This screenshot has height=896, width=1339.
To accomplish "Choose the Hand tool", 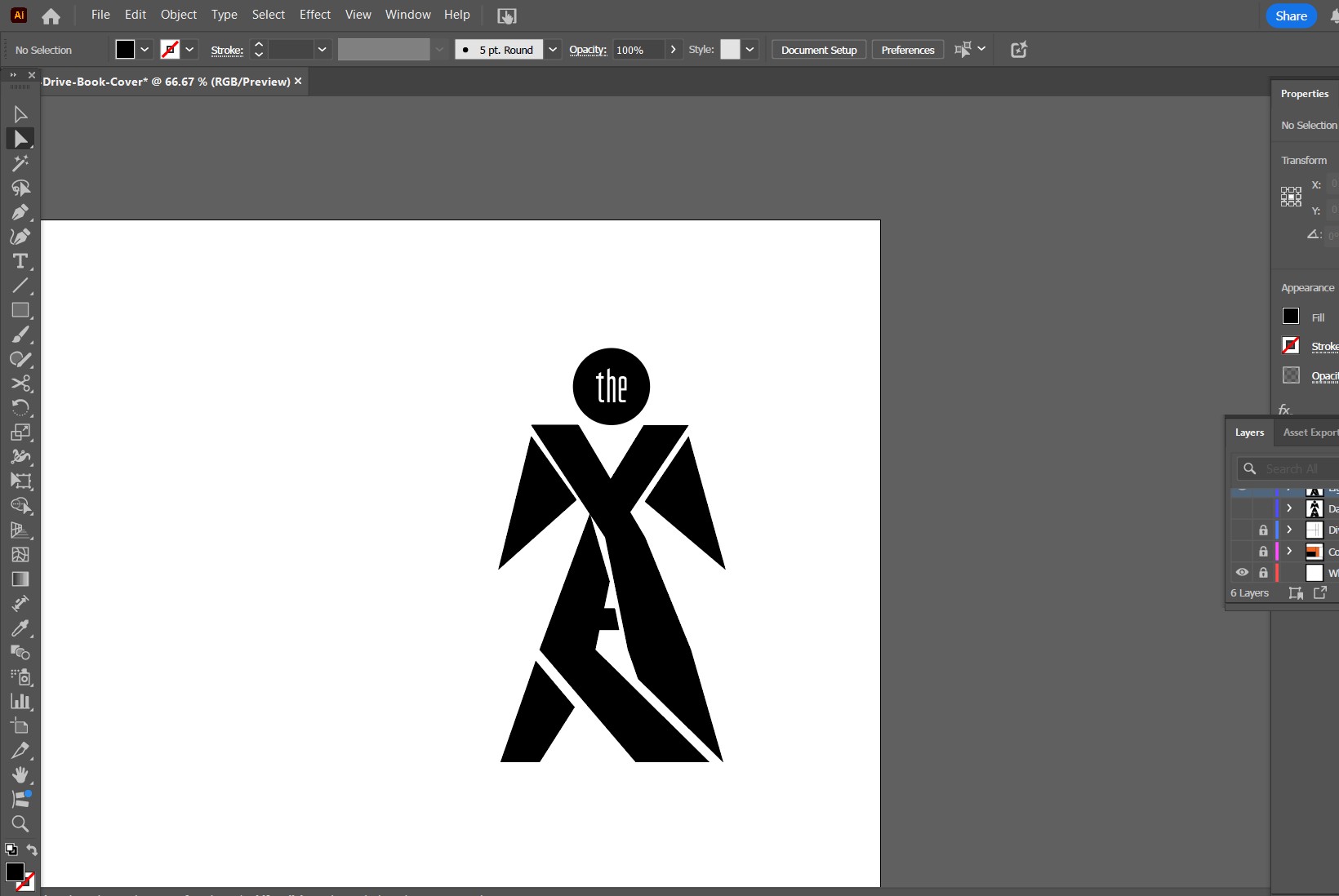I will [x=20, y=774].
